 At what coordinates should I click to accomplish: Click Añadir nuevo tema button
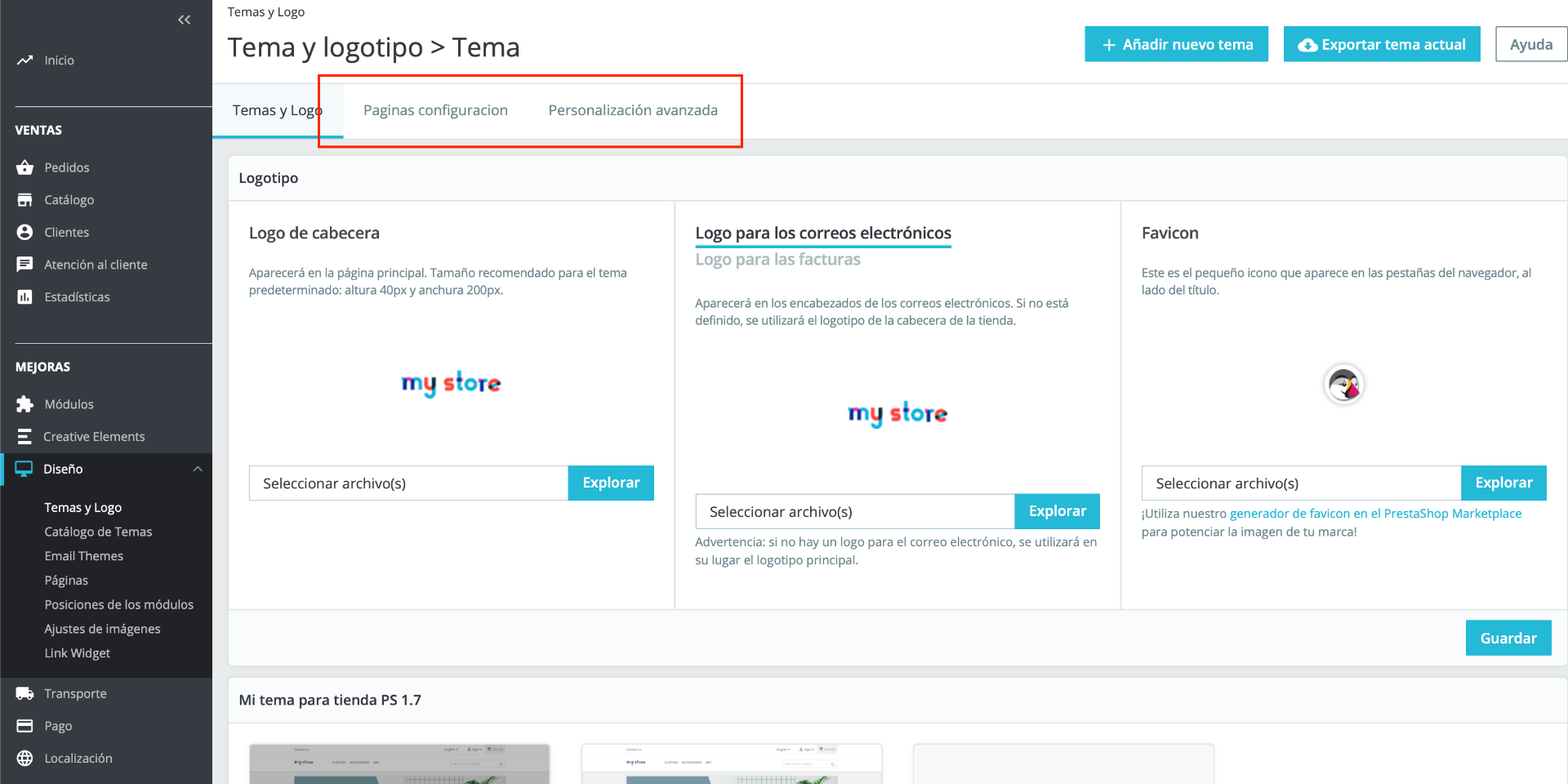tap(1176, 44)
